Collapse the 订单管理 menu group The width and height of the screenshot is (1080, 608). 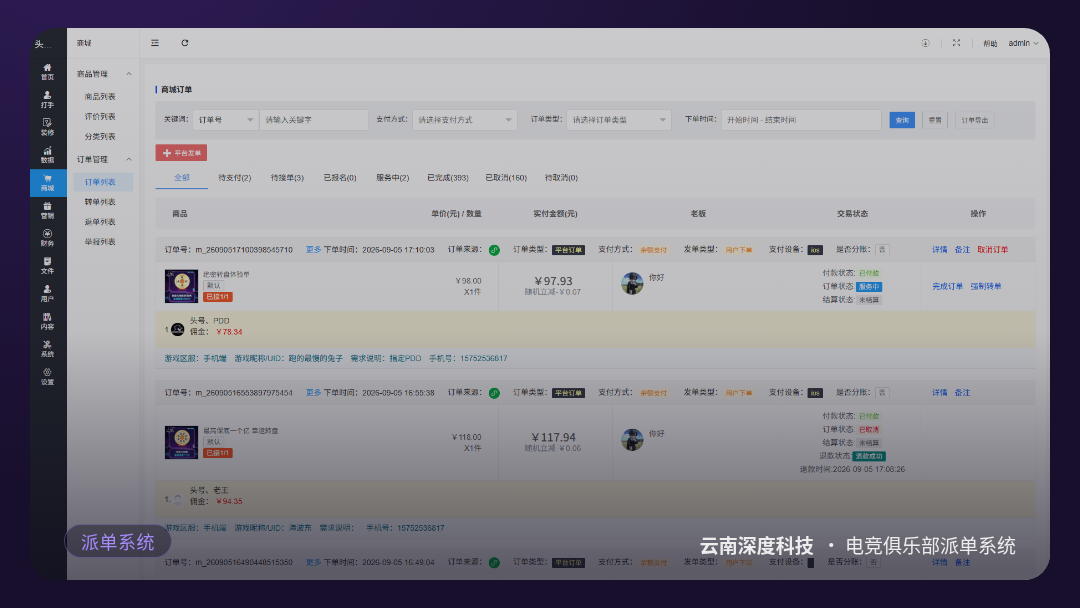click(x=104, y=159)
